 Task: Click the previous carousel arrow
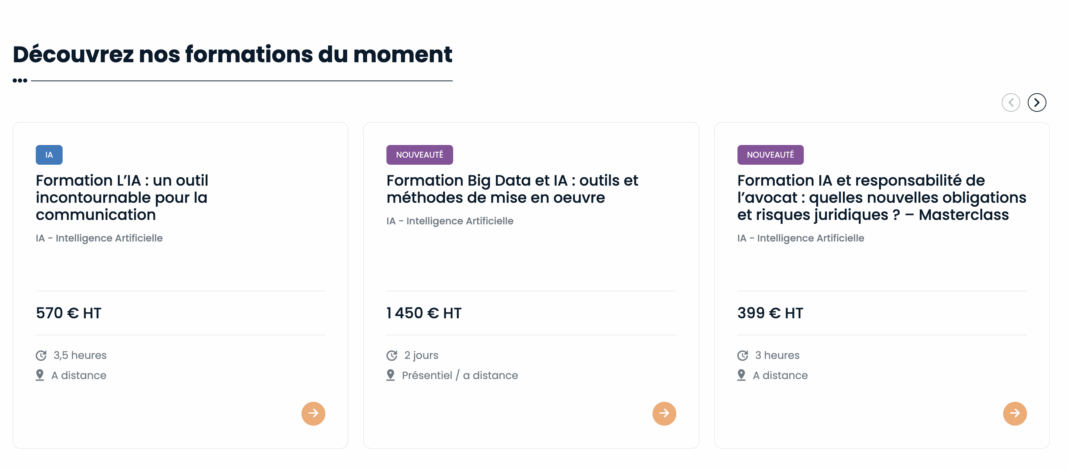point(1011,102)
